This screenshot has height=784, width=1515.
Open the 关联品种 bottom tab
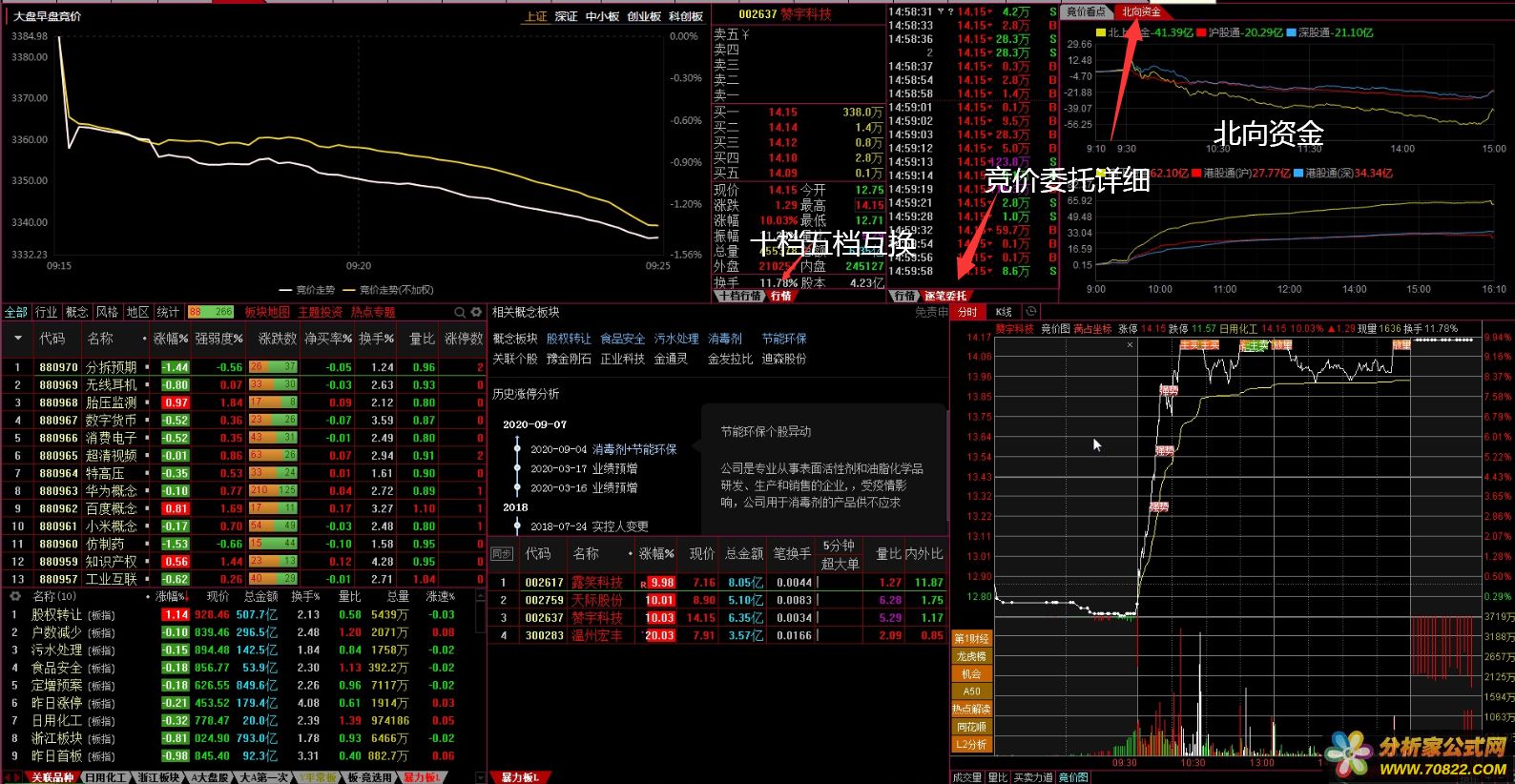tap(52, 777)
